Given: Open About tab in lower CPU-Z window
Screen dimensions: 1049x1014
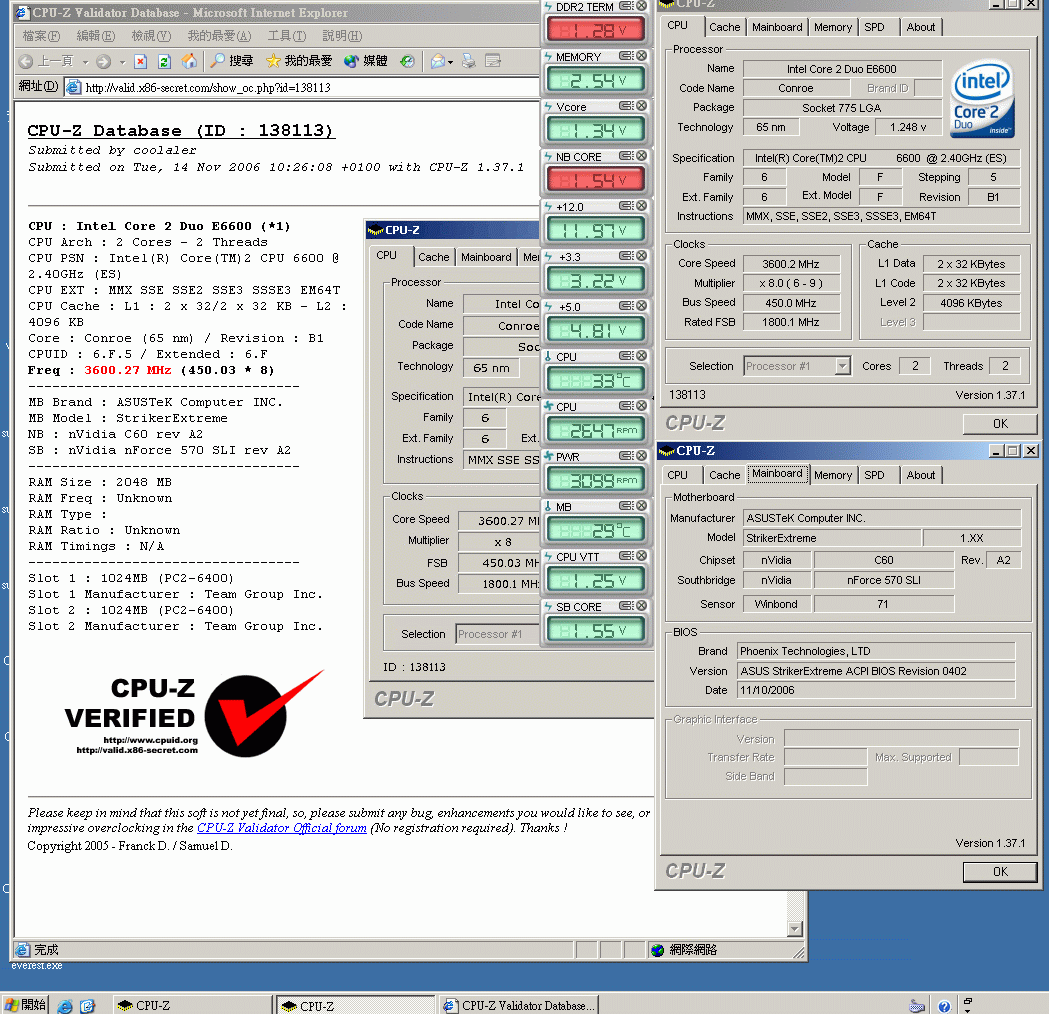Looking at the screenshot, I should click(x=921, y=475).
